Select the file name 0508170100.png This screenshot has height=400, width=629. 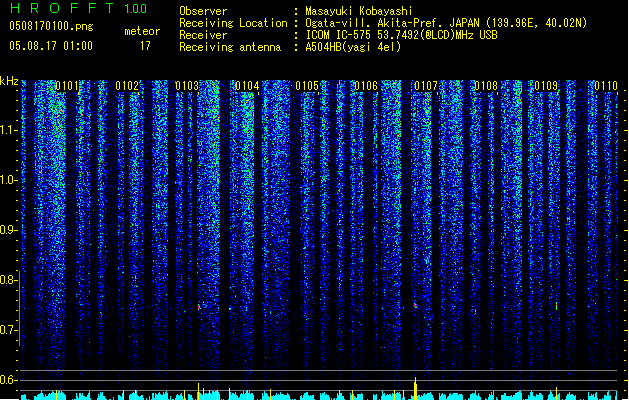[51, 26]
